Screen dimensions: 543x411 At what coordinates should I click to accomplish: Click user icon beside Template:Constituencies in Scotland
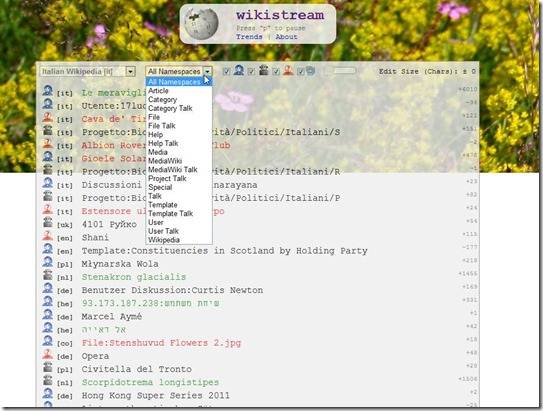click(47, 249)
